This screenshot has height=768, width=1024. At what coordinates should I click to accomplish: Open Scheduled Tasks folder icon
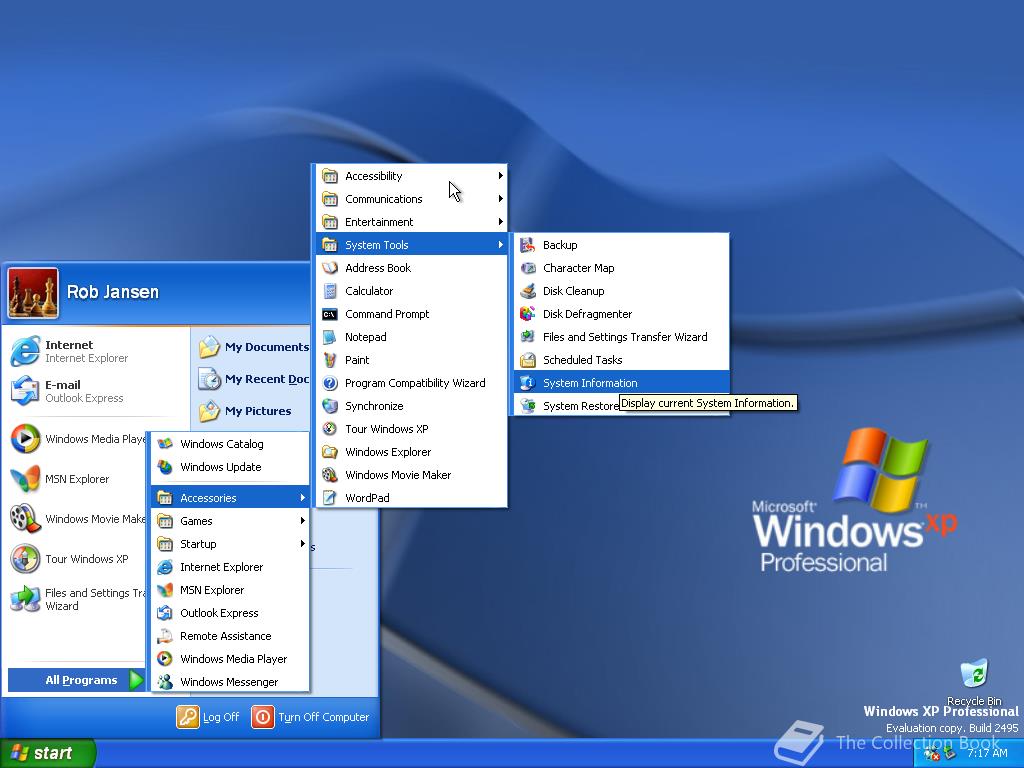tap(528, 360)
